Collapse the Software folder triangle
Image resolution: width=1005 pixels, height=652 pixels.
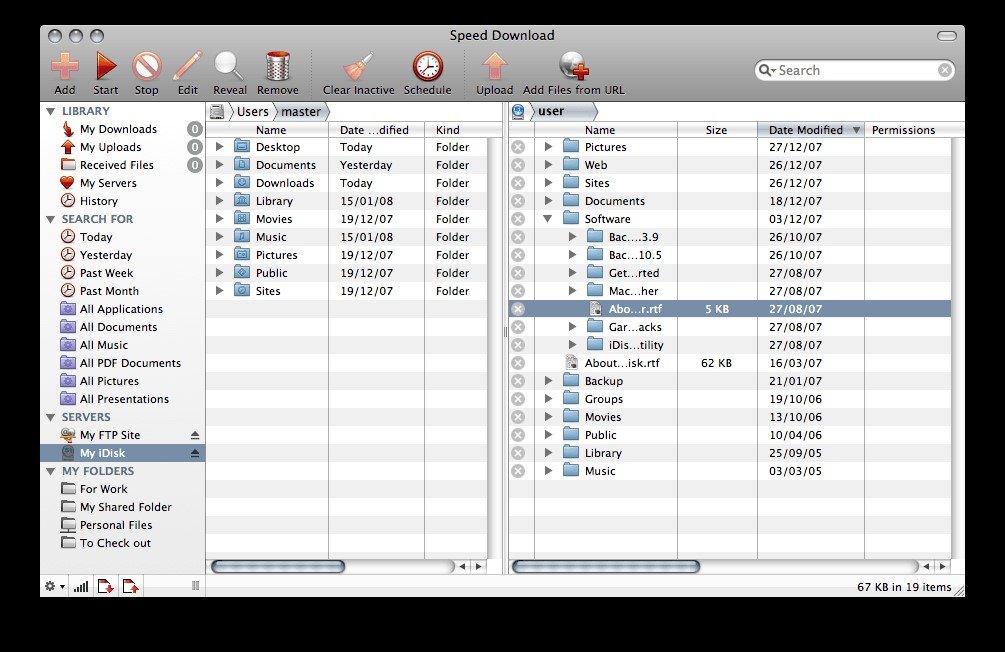[548, 219]
